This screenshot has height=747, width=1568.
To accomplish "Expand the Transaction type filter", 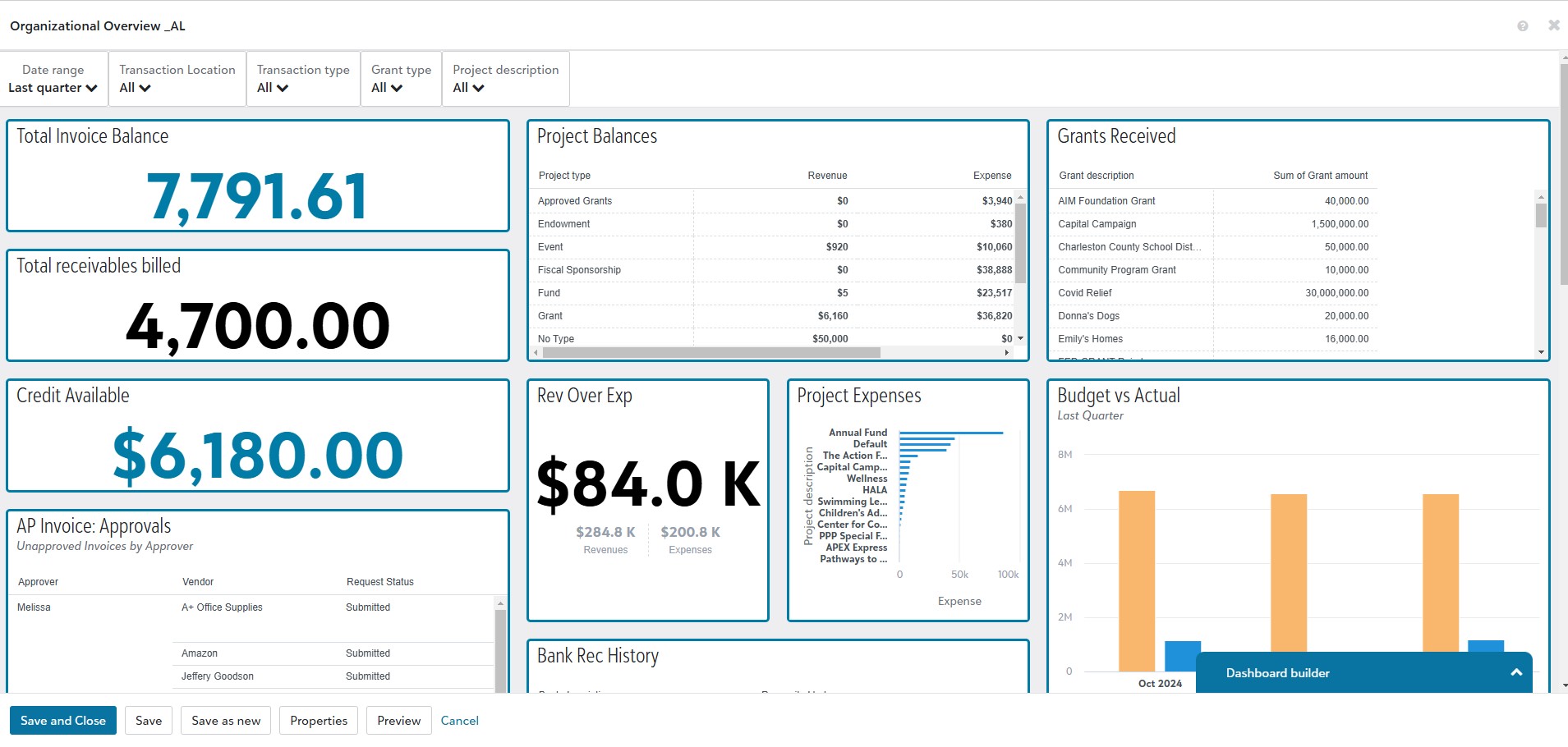I will [x=273, y=88].
